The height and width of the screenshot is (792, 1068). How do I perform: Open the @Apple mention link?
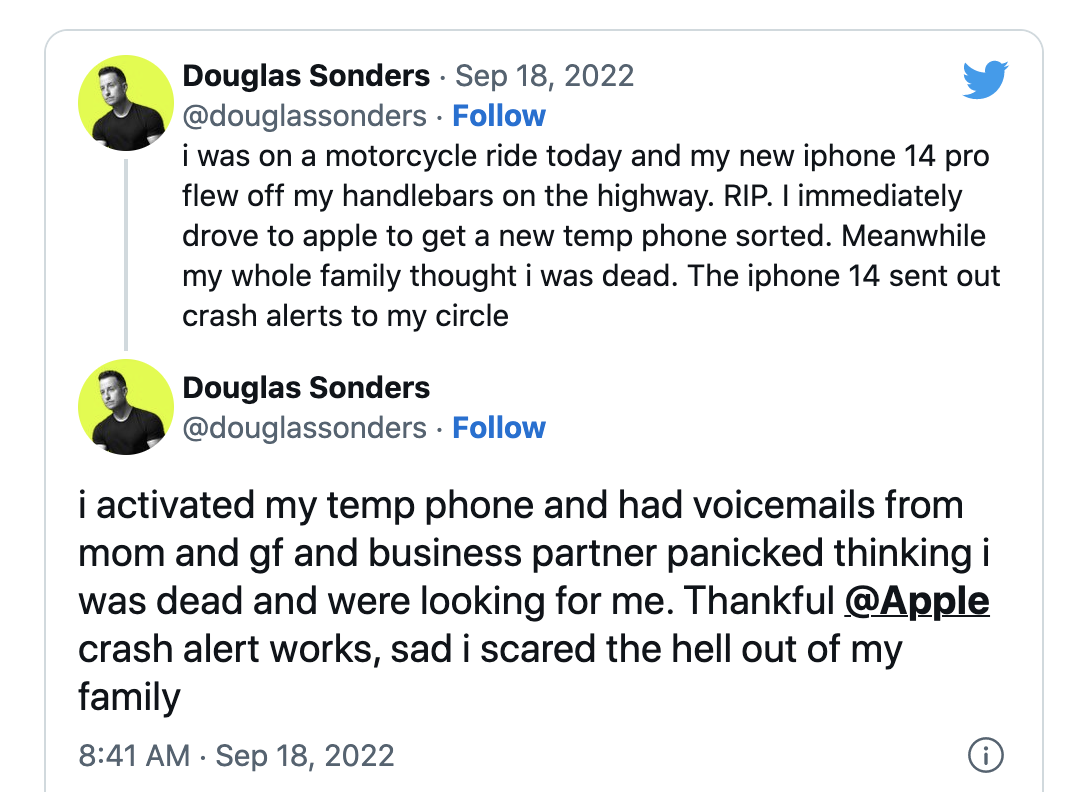click(917, 602)
